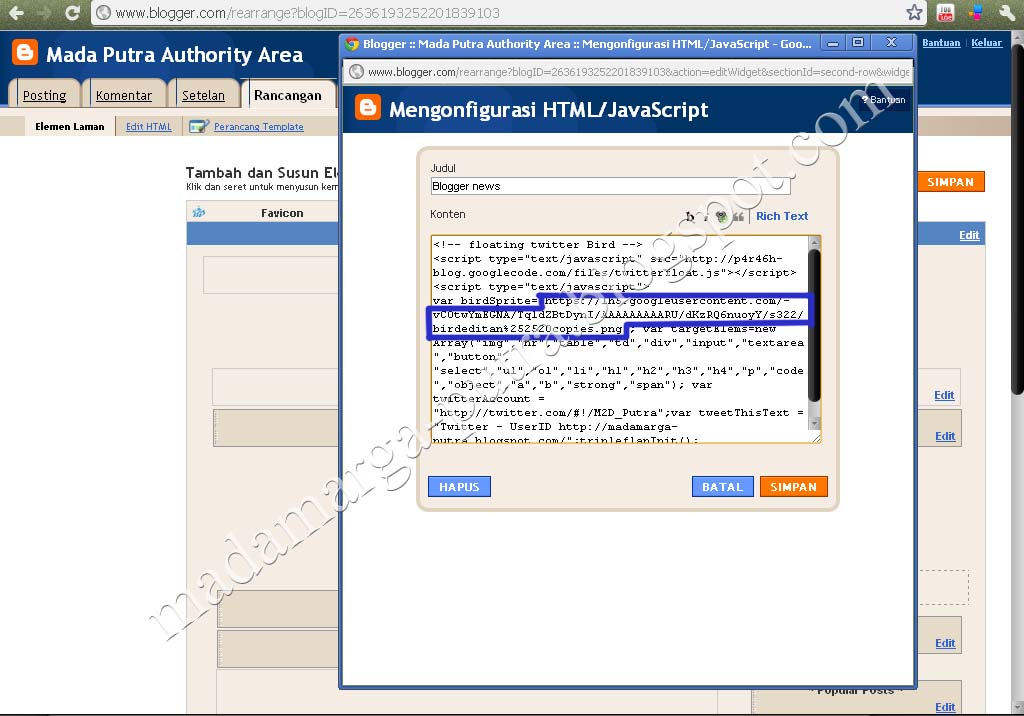Click the Chrome icon in the popup title bar
1024x716 pixels.
(352, 44)
